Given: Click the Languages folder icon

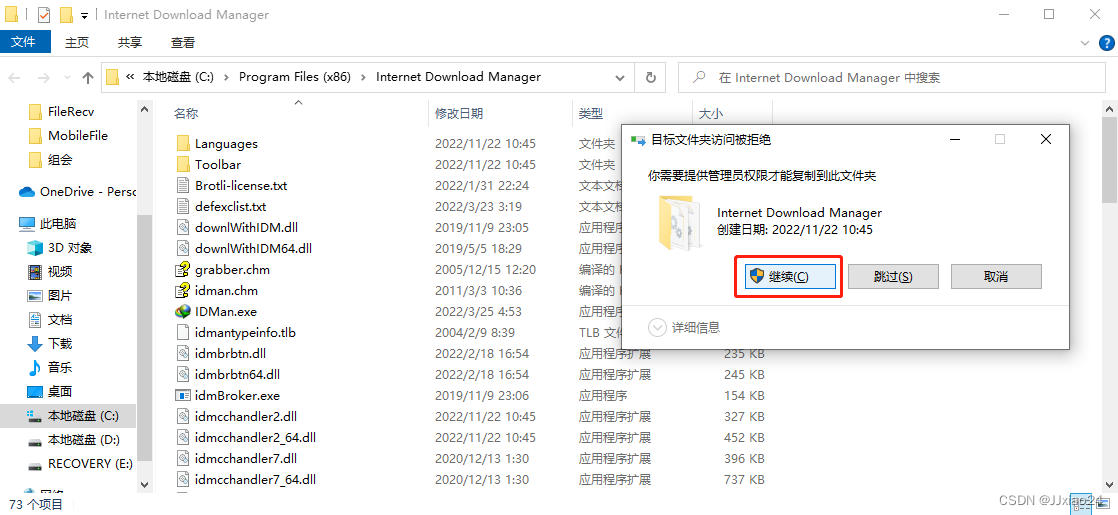Looking at the screenshot, I should coord(183,143).
